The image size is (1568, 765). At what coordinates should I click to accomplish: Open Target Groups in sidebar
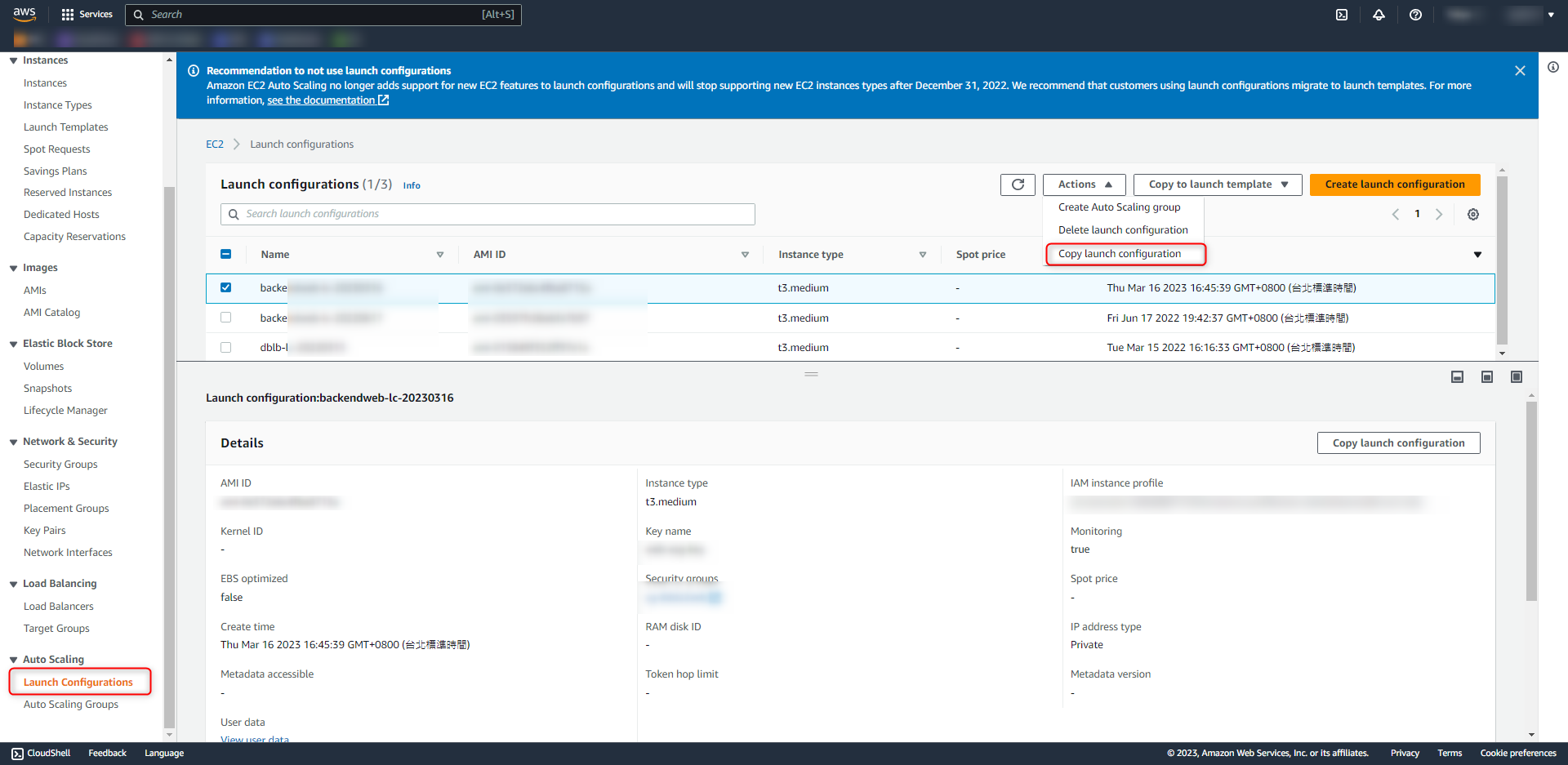(56, 629)
